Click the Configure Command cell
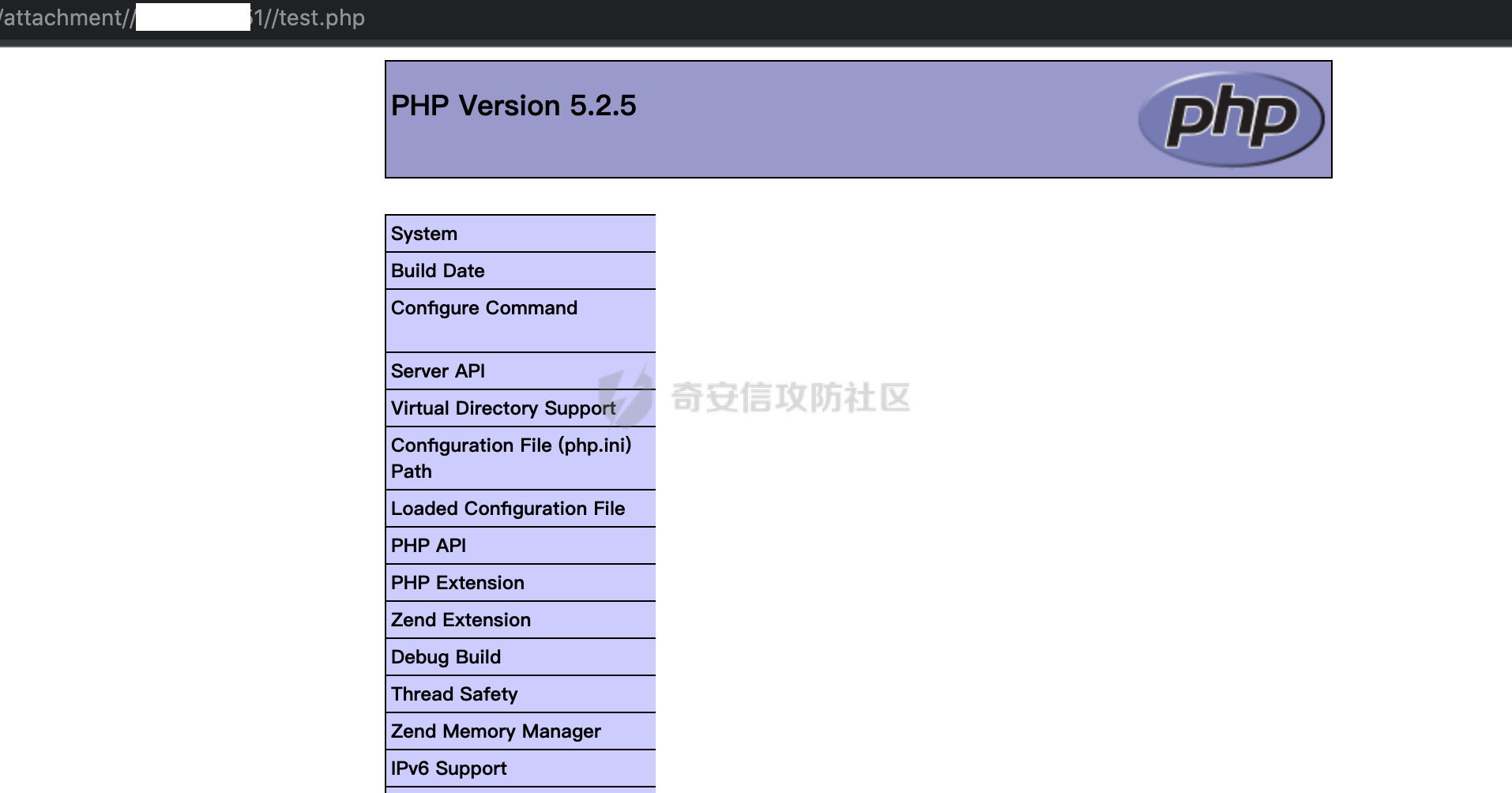The height and width of the screenshot is (793, 1512). click(x=521, y=321)
